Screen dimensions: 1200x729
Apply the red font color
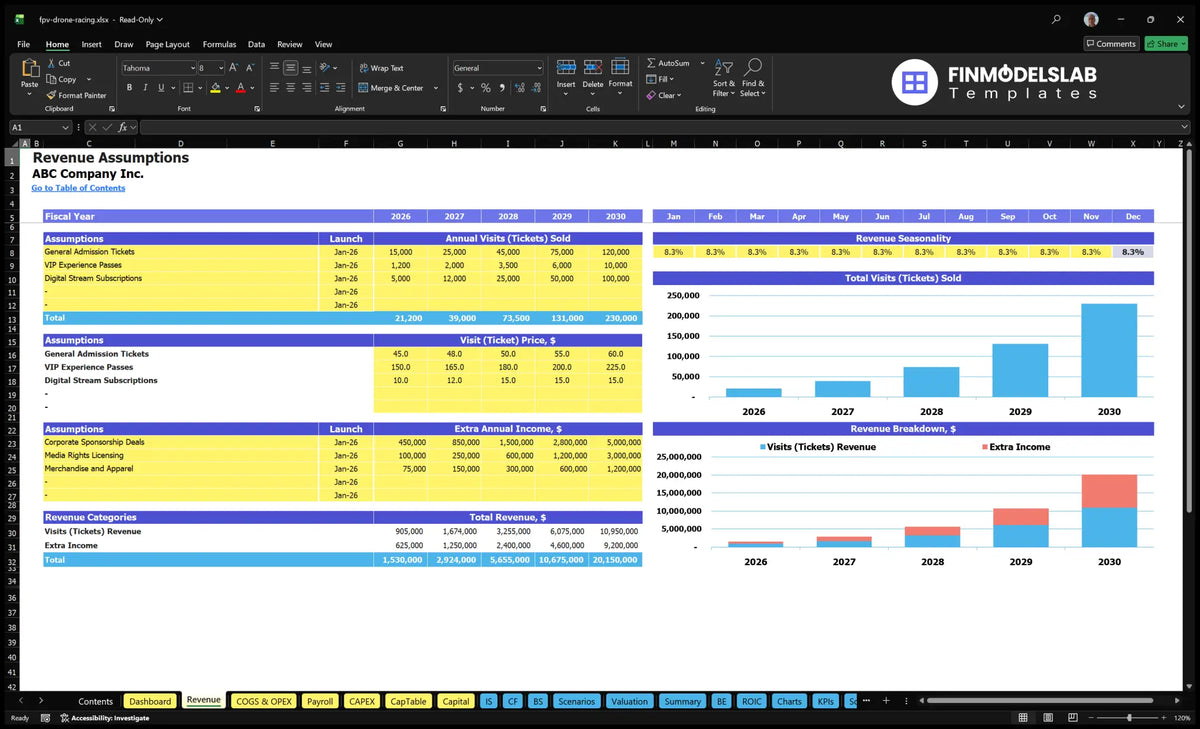click(x=241, y=88)
